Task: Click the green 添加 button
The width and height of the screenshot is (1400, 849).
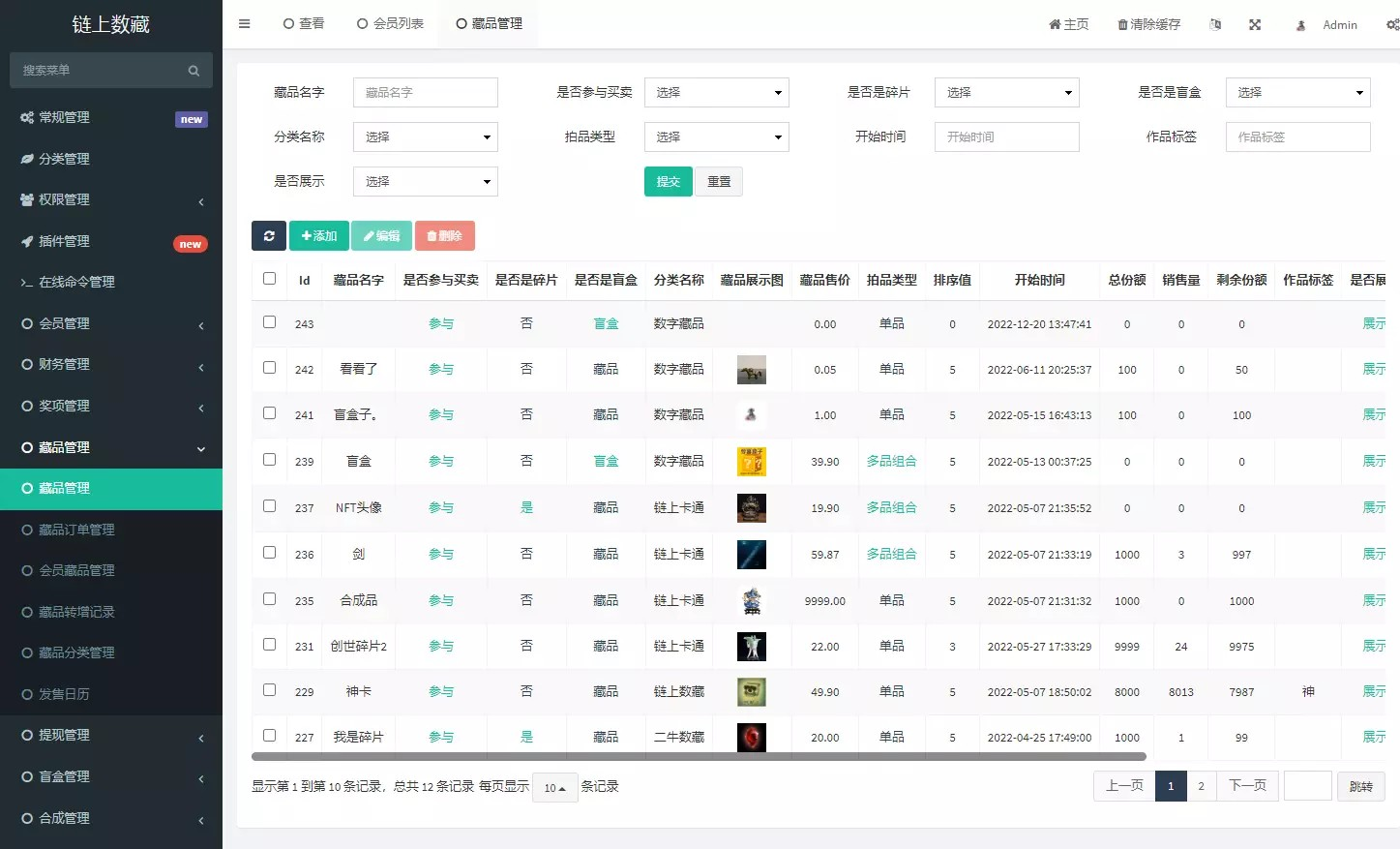Action: click(318, 235)
